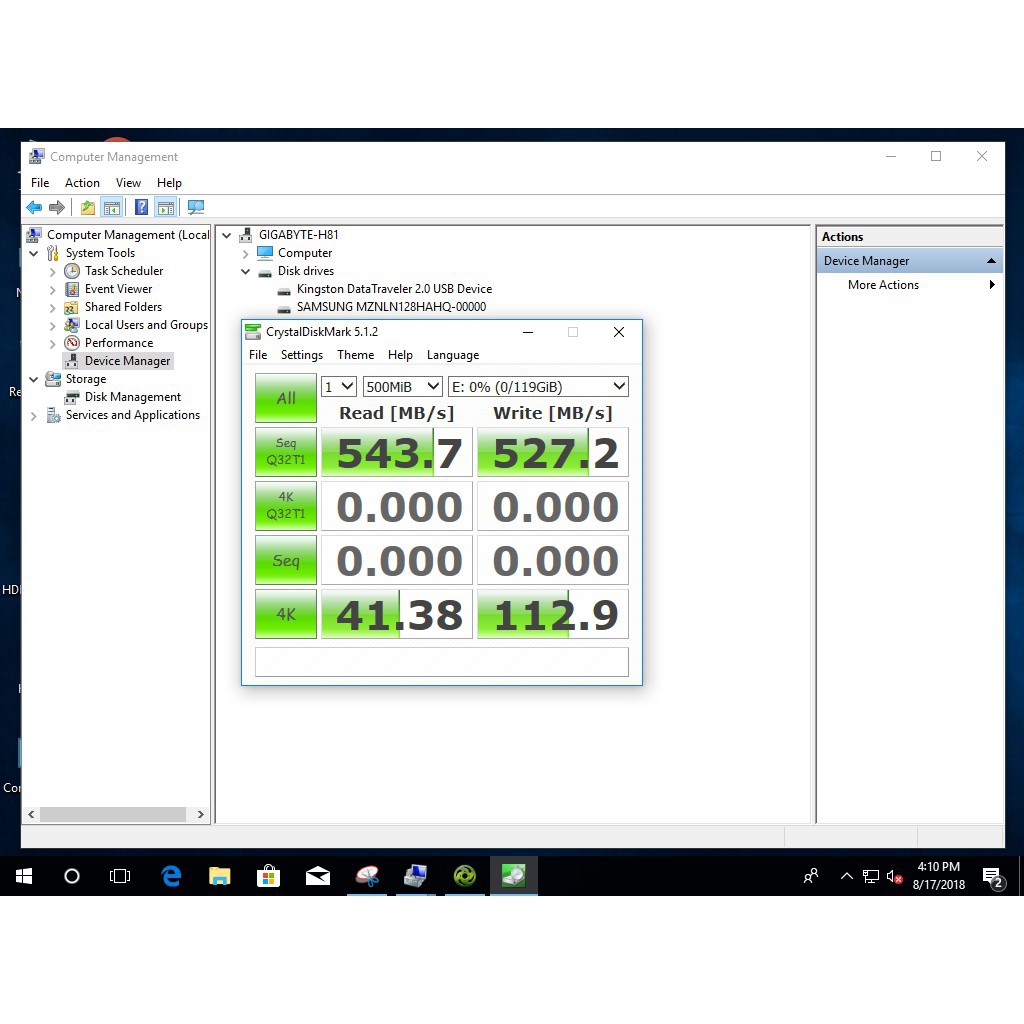
Task: Open Microsoft Edge from the taskbar
Action: tap(171, 876)
